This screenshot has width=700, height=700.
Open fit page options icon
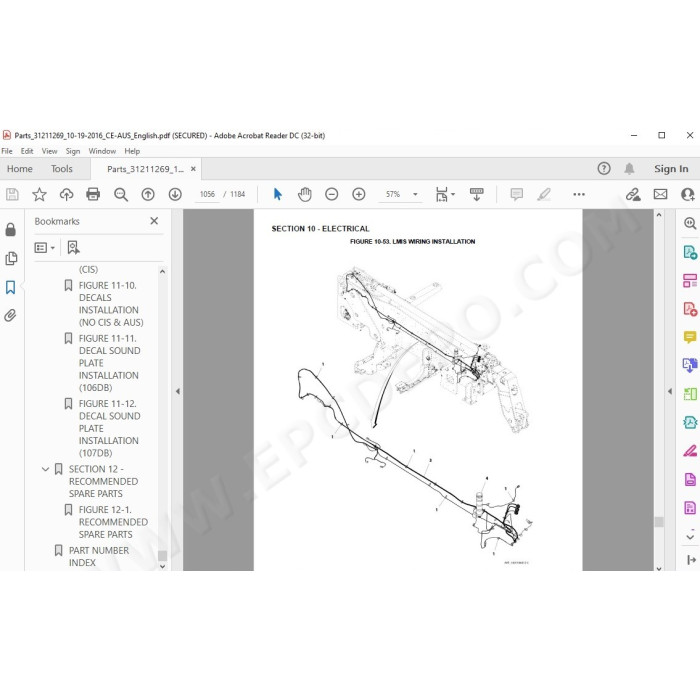pos(445,194)
